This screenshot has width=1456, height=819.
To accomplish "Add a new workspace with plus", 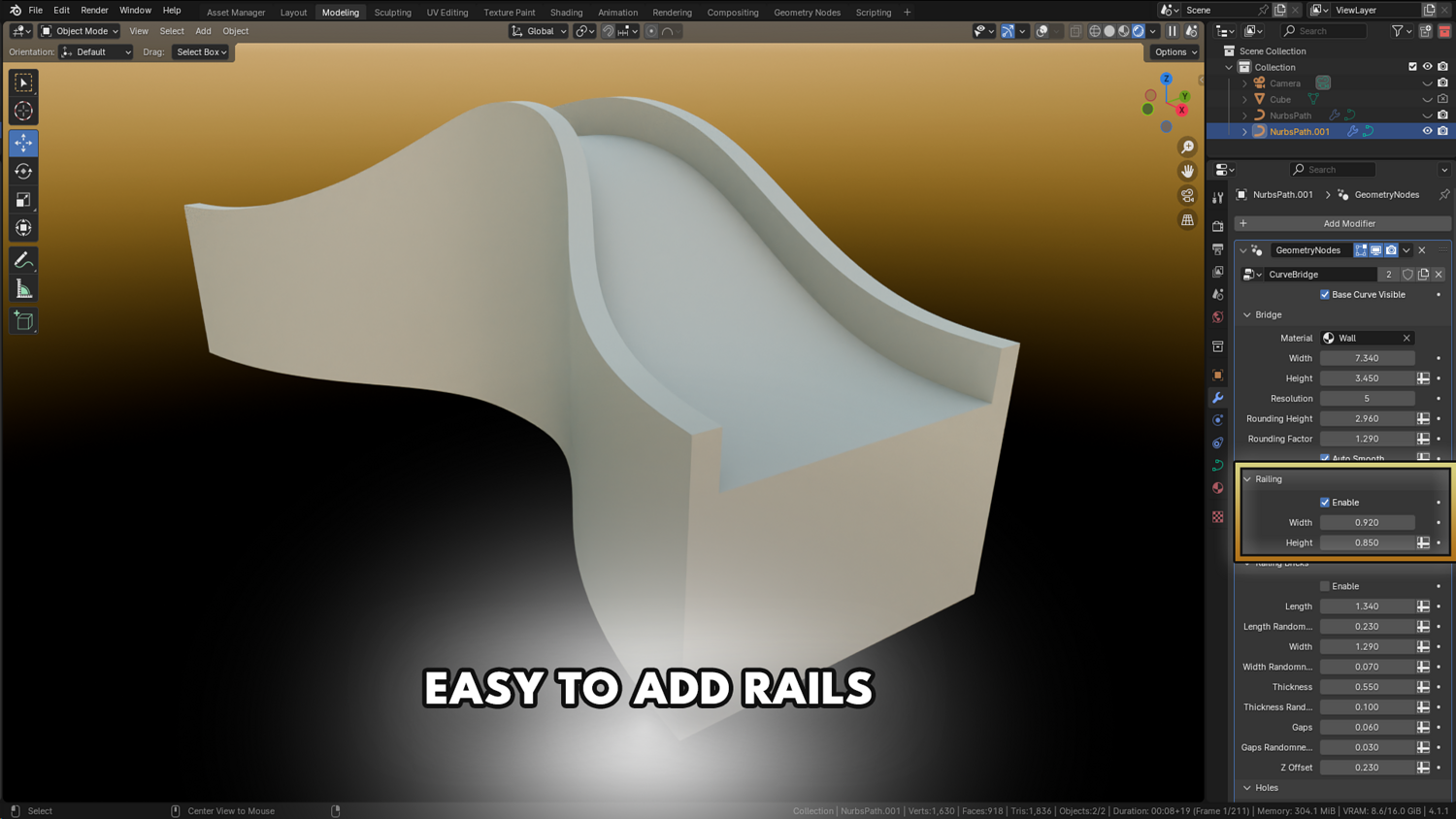I will coord(908,13).
